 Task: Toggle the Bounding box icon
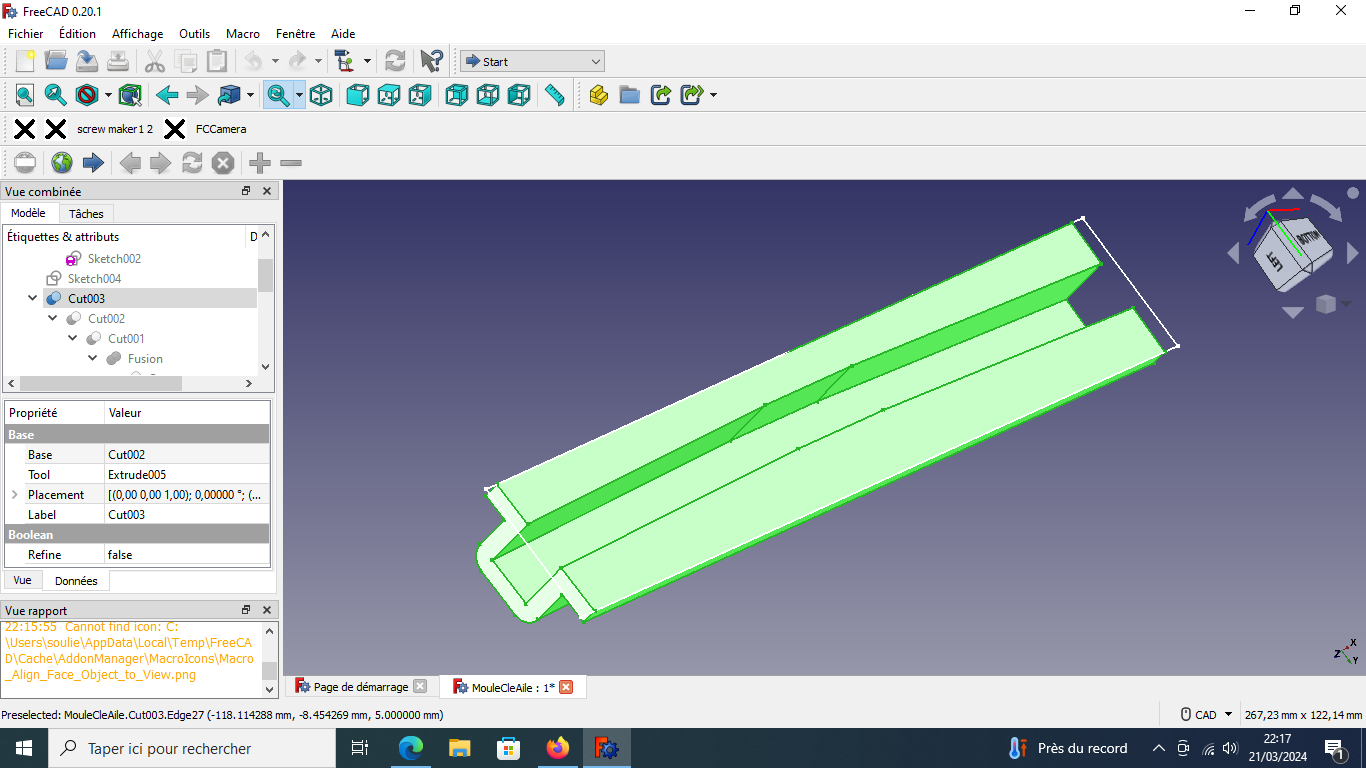coord(130,95)
